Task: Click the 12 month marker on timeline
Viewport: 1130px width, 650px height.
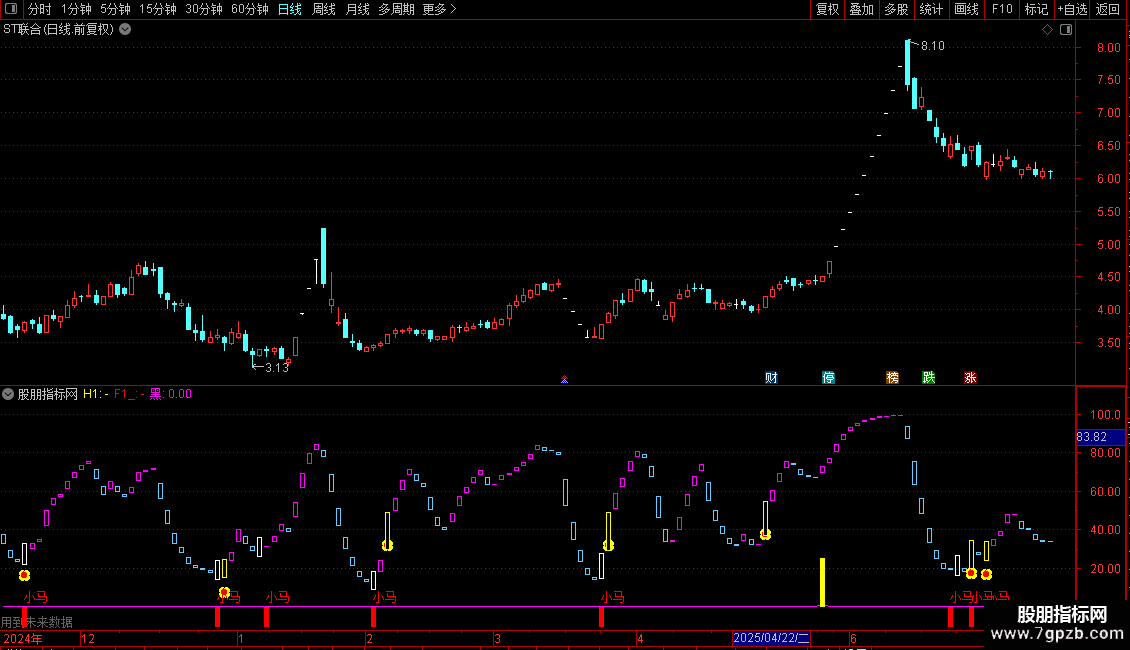Action: 88,638
